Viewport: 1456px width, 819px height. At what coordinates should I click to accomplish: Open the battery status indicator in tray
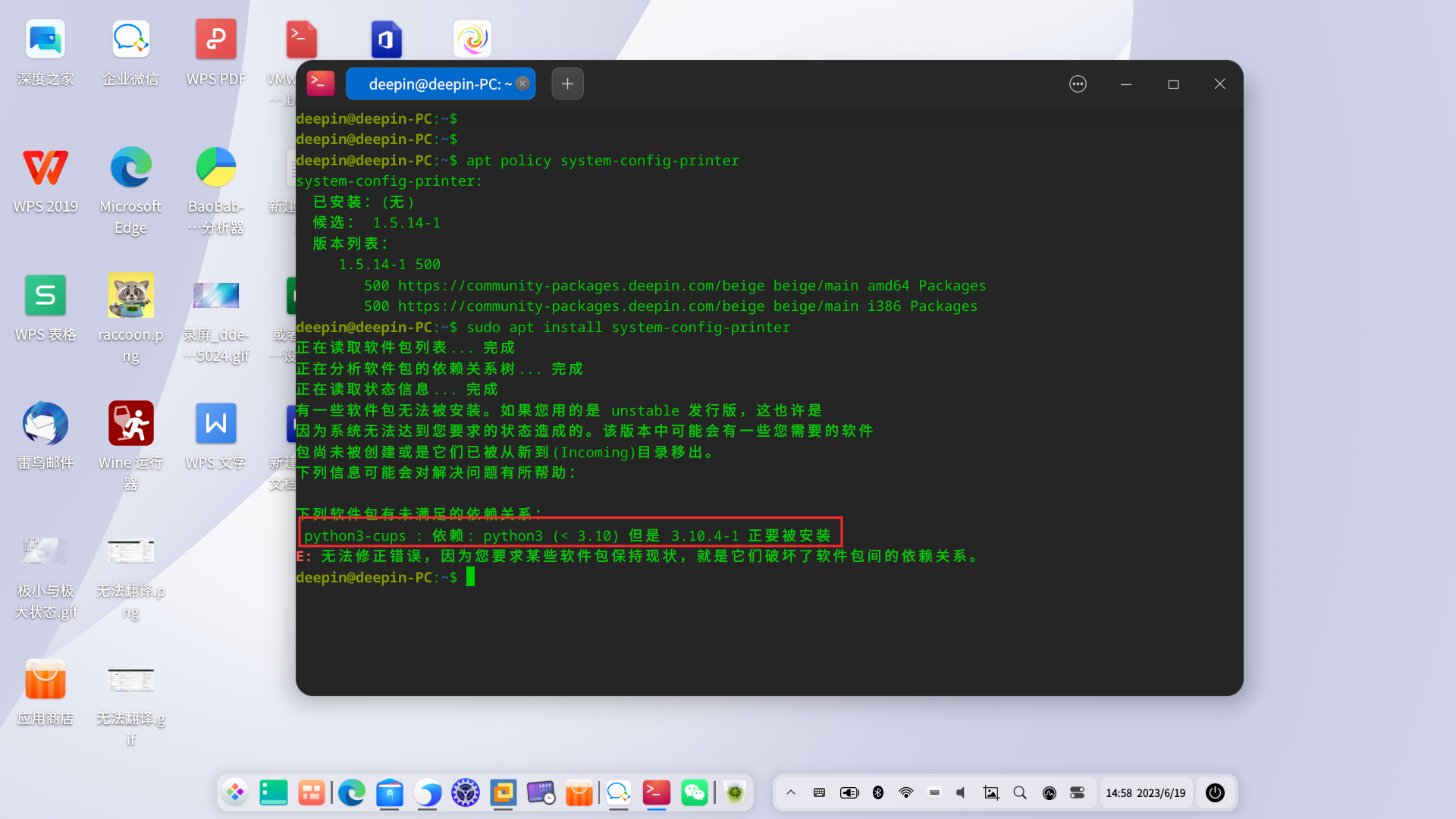(849, 792)
